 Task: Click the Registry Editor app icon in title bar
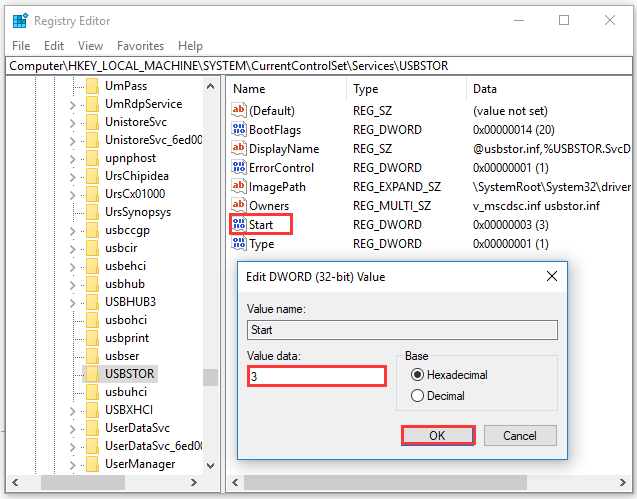20,20
